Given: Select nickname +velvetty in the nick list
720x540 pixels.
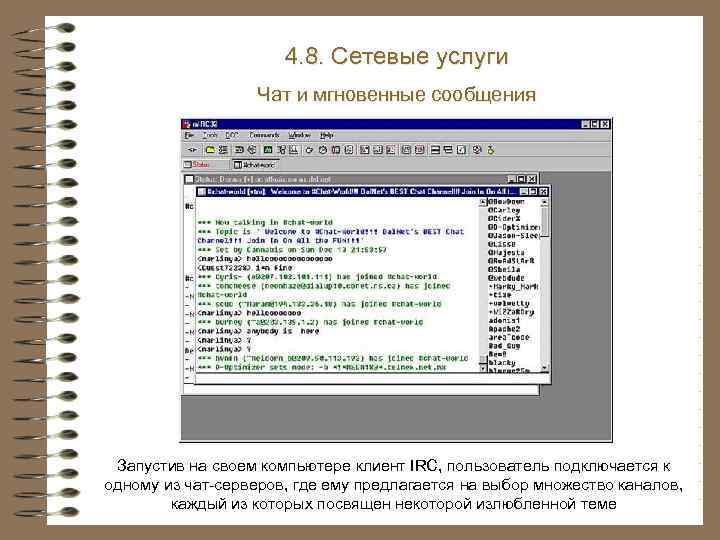Looking at the screenshot, I should coord(509,304).
